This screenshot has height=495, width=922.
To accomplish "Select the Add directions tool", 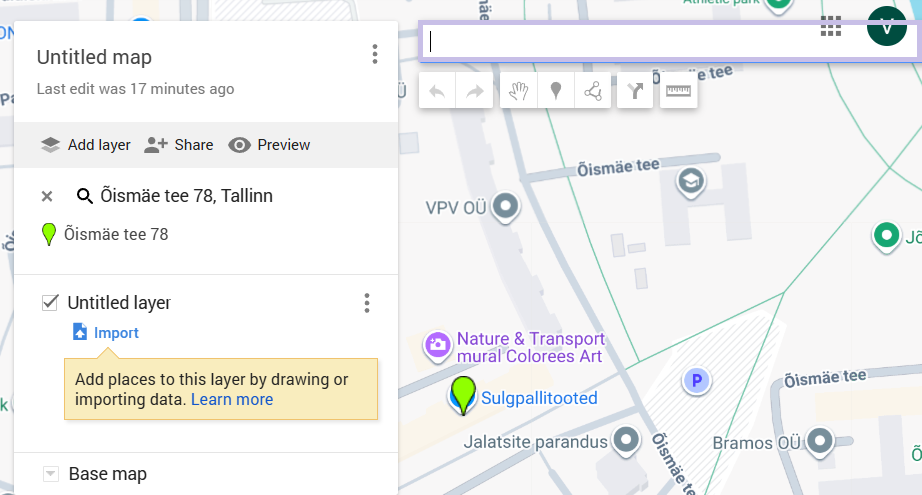I will (x=636, y=92).
